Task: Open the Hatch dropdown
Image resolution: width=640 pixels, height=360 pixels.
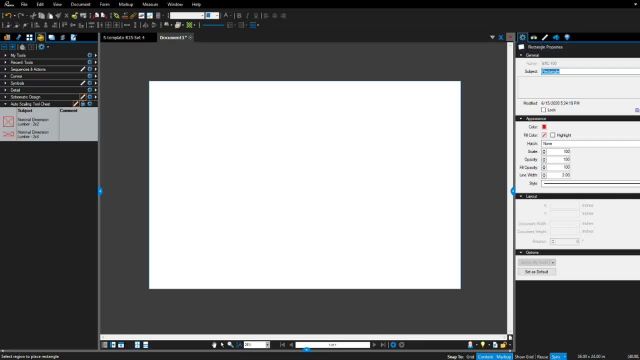Action: point(590,144)
